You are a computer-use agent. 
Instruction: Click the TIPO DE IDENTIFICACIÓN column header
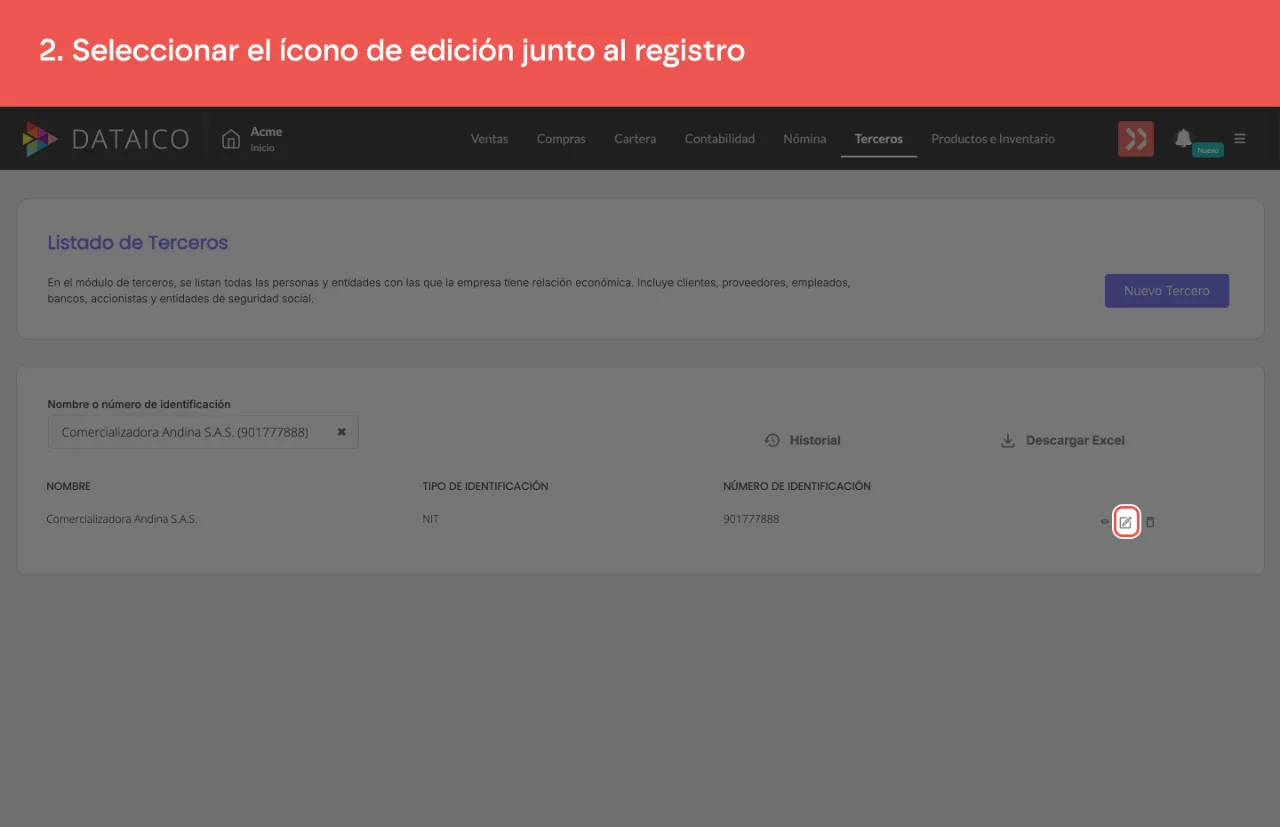[x=485, y=486]
